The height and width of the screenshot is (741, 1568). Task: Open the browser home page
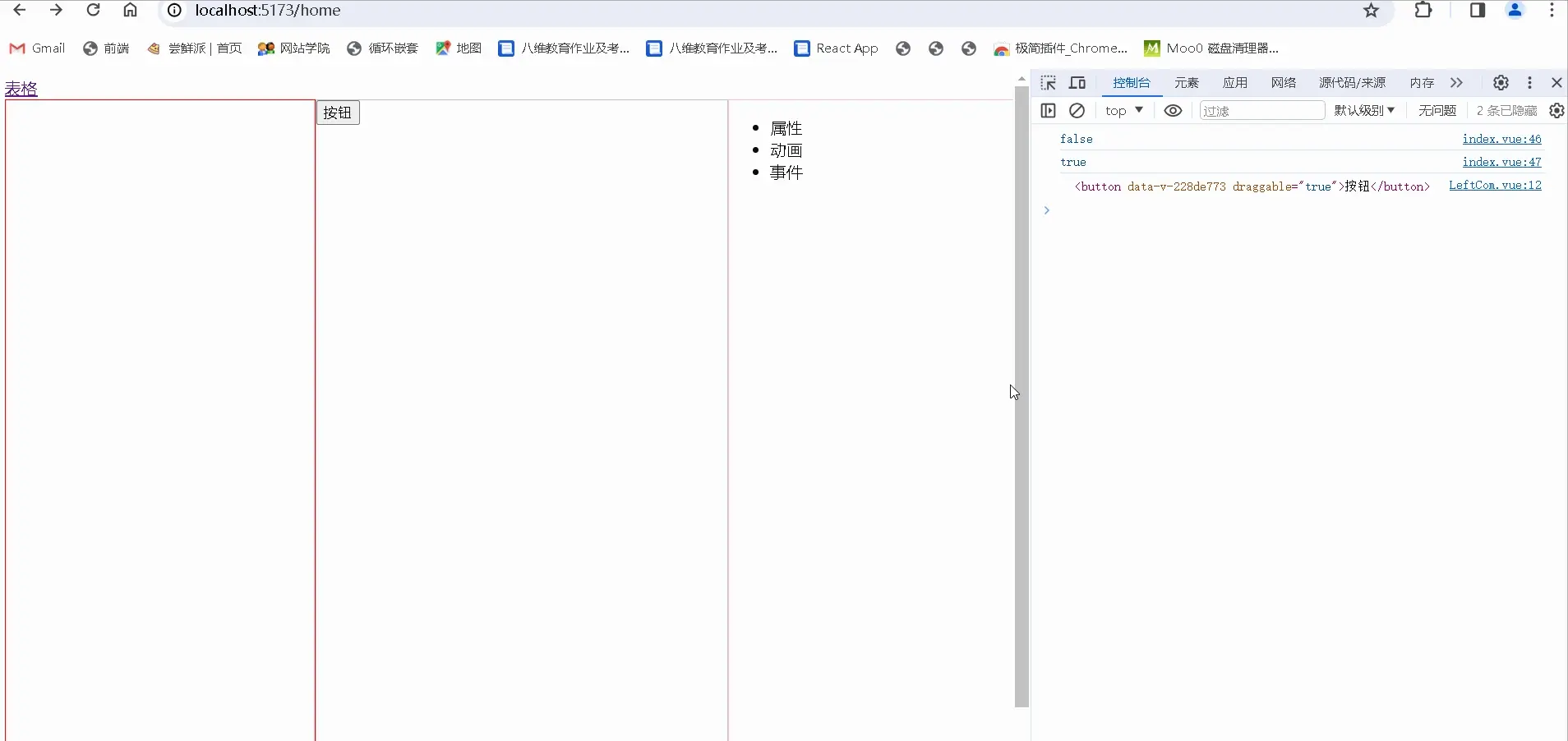(130, 11)
